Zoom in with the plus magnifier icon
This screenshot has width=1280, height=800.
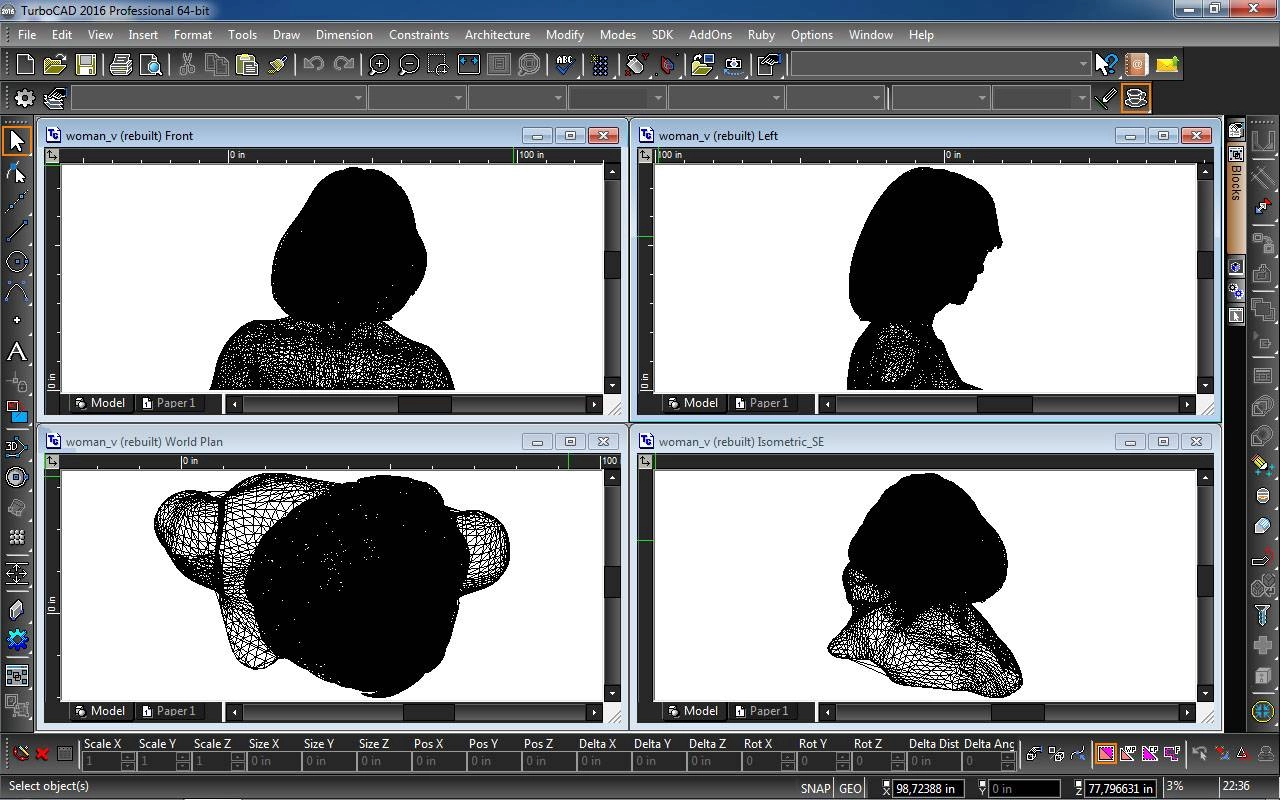tap(379, 65)
